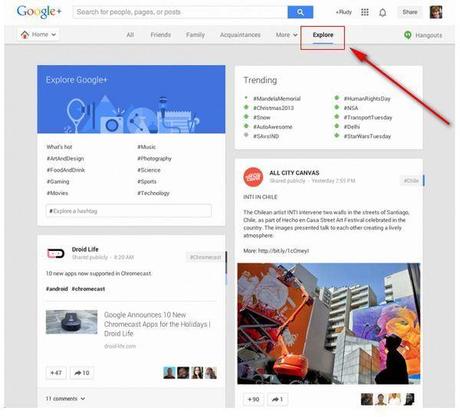Viewport: 460px width, 417px height.
Task: Open the #FoodAndDrink hashtag
Action: 66,170
